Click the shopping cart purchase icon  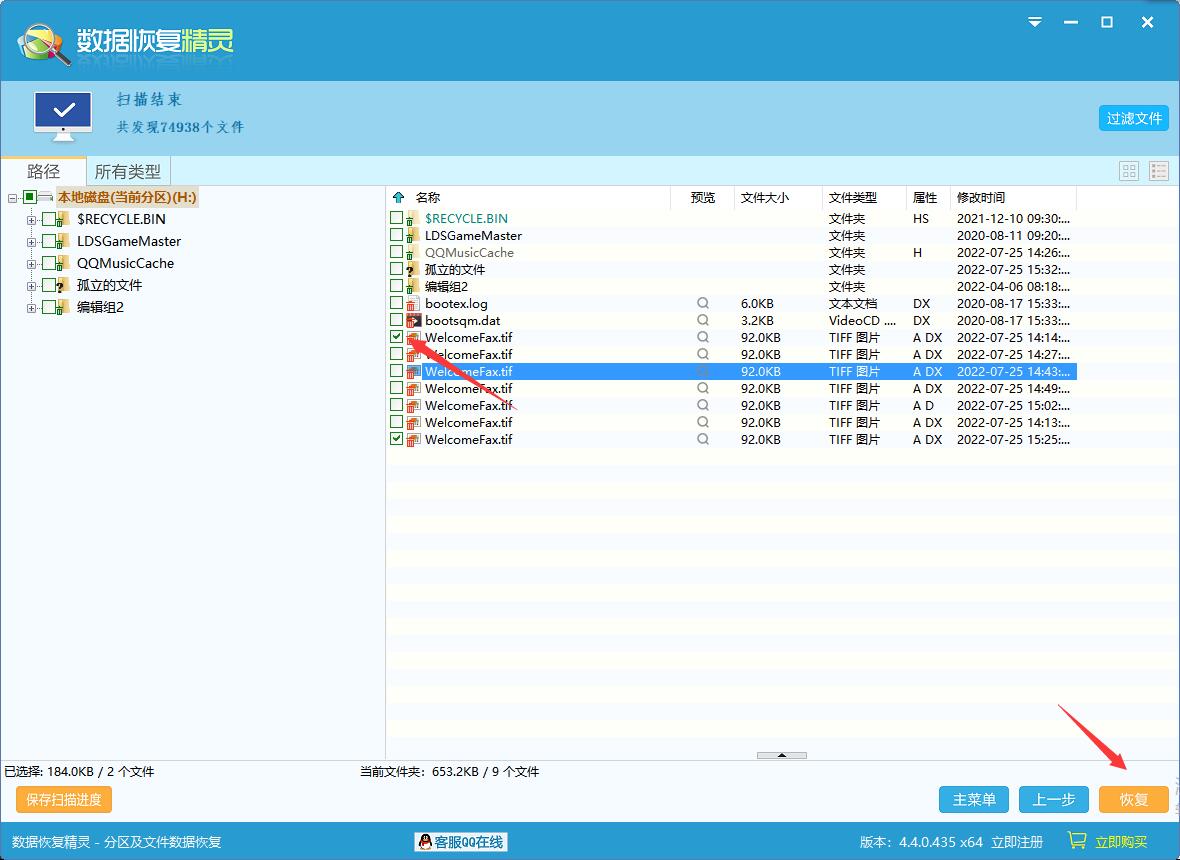(x=1076, y=841)
